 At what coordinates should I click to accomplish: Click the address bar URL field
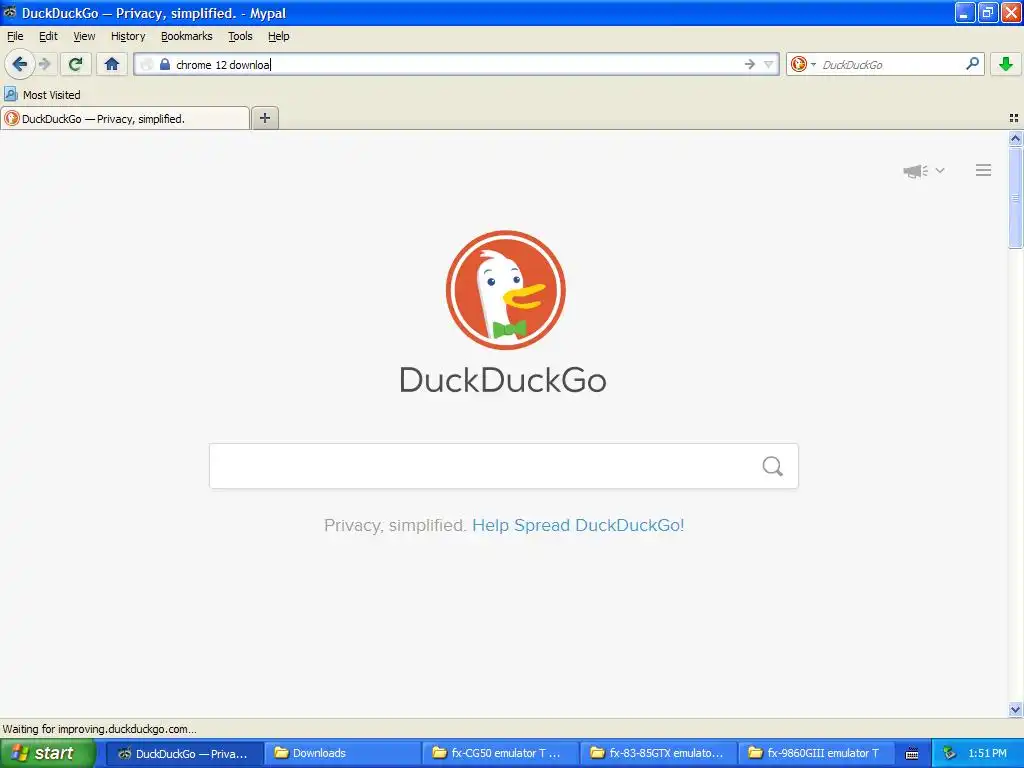tap(457, 64)
